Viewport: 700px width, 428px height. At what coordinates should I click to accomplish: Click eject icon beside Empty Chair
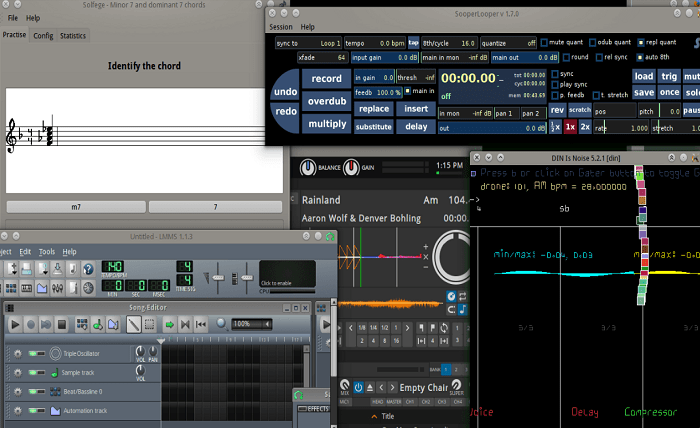point(370,388)
